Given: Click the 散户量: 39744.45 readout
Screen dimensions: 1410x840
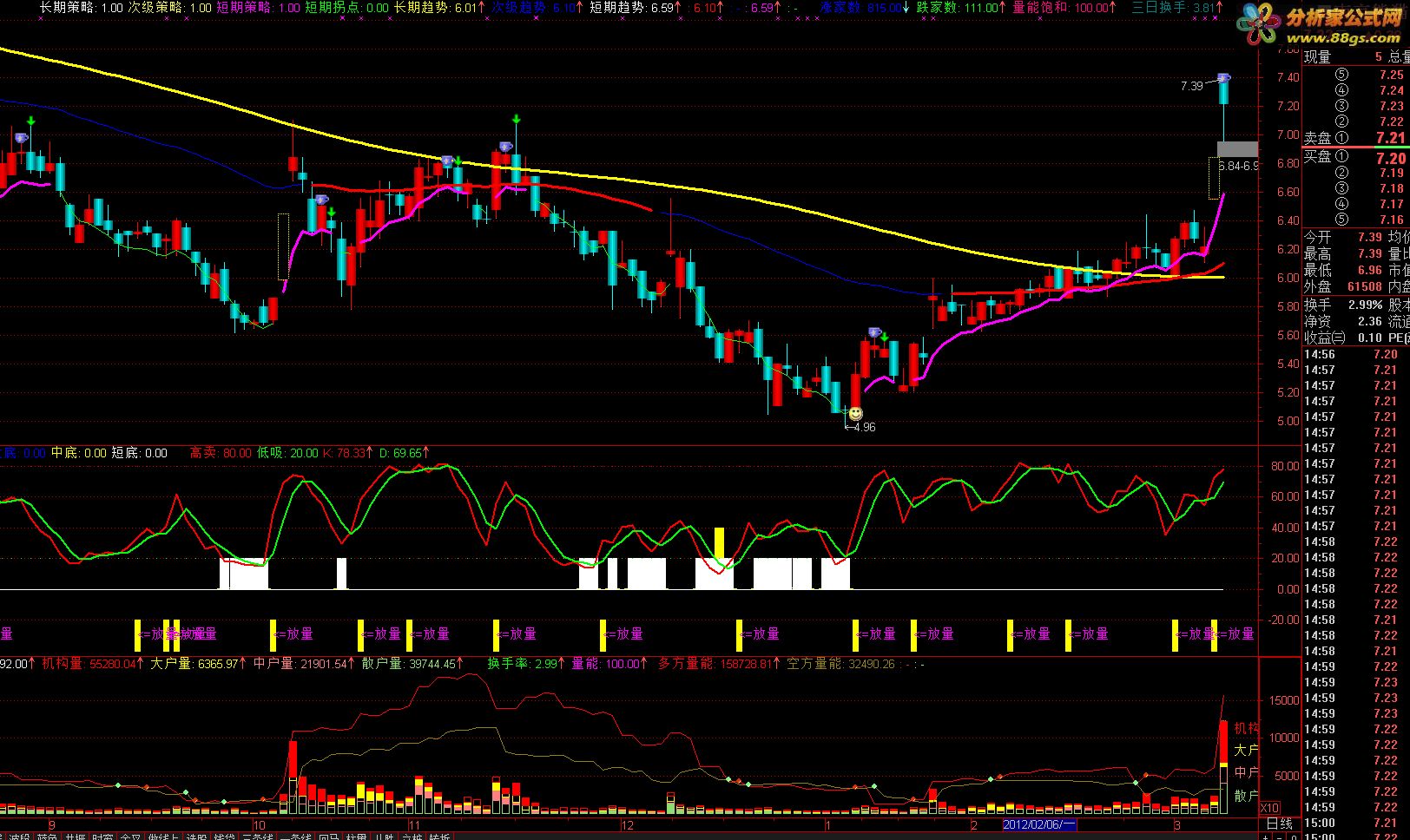Looking at the screenshot, I should [x=413, y=664].
